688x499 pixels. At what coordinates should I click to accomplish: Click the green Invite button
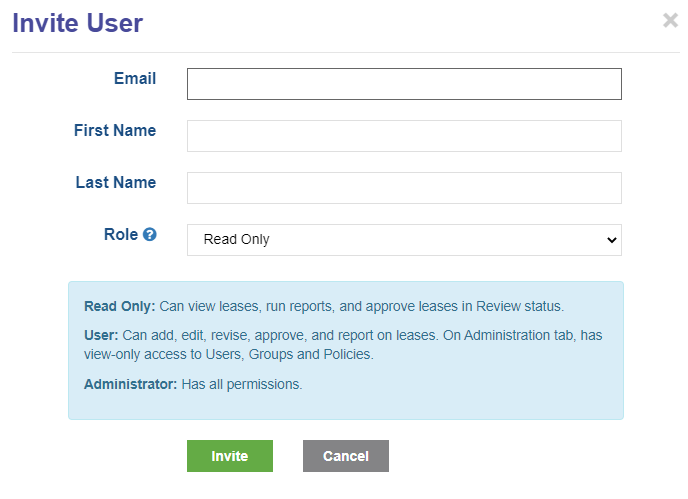230,456
